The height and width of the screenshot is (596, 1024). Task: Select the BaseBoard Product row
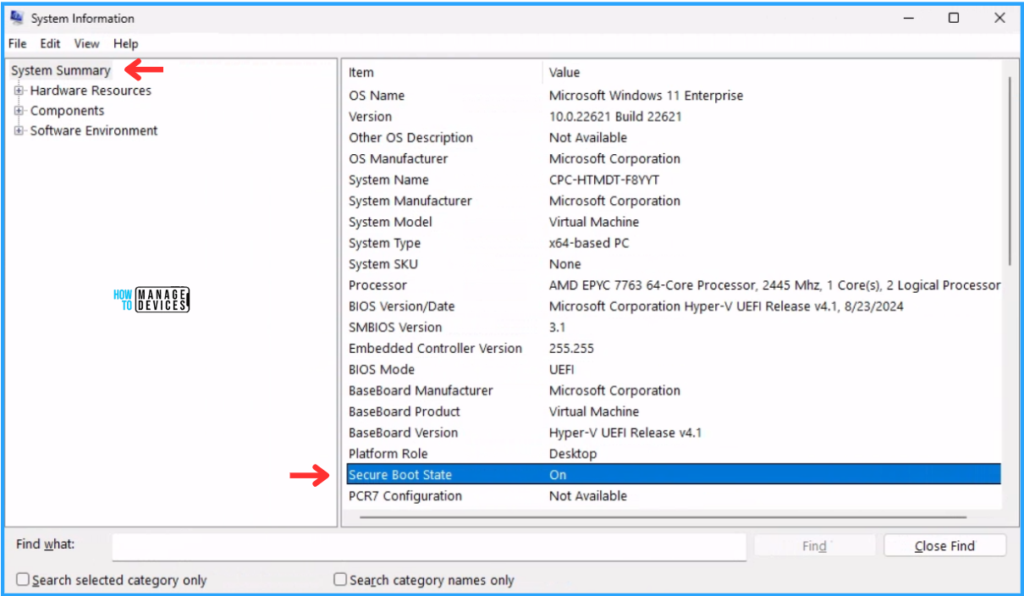tap(673, 412)
